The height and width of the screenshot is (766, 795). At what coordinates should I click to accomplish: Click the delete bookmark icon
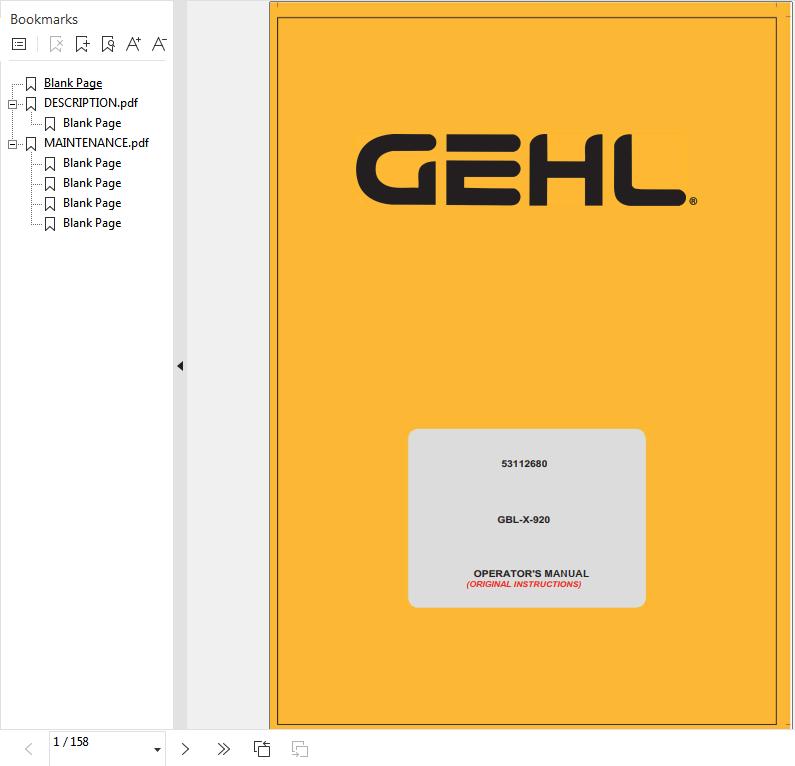tap(56, 44)
